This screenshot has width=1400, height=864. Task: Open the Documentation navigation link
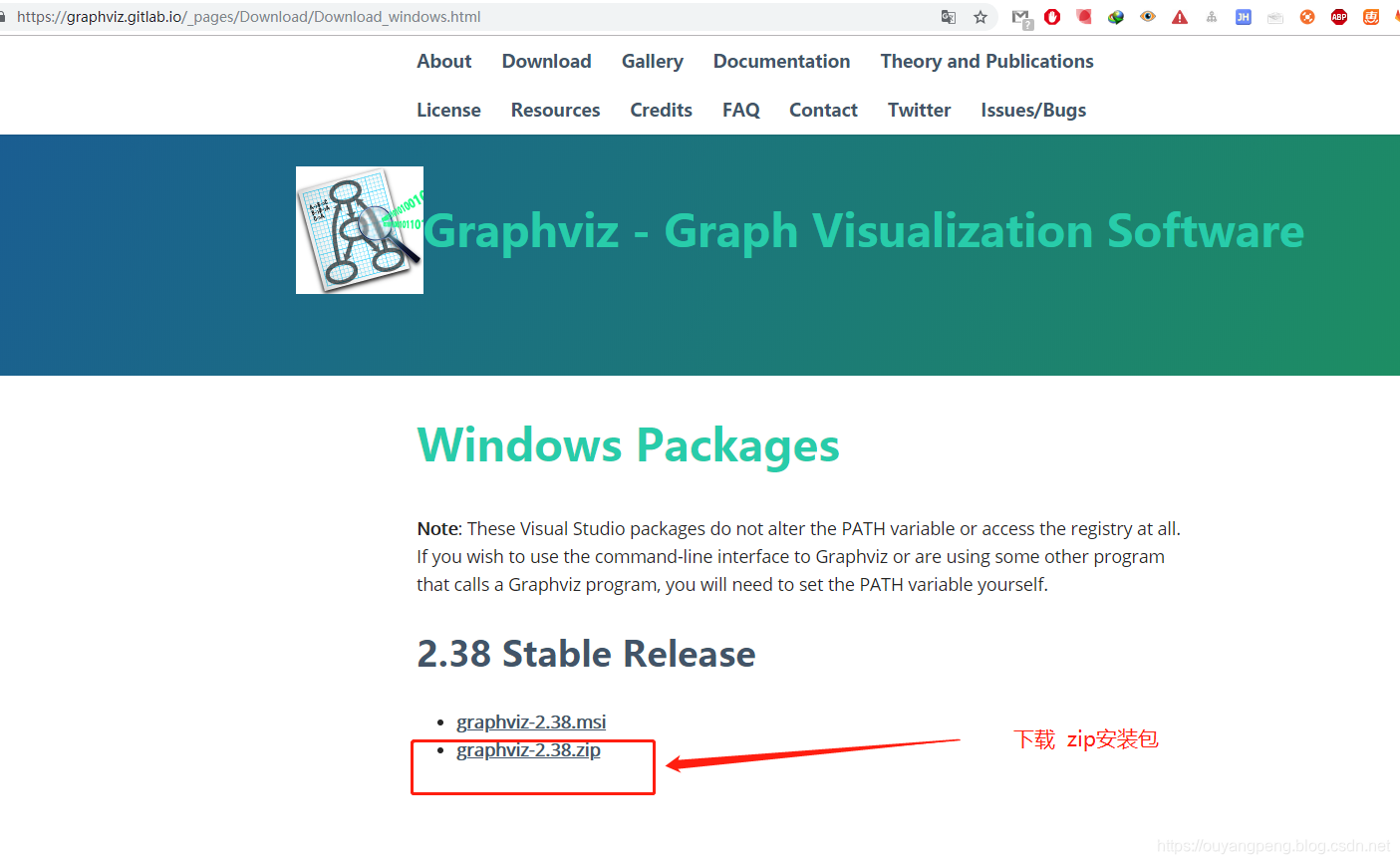coord(782,61)
